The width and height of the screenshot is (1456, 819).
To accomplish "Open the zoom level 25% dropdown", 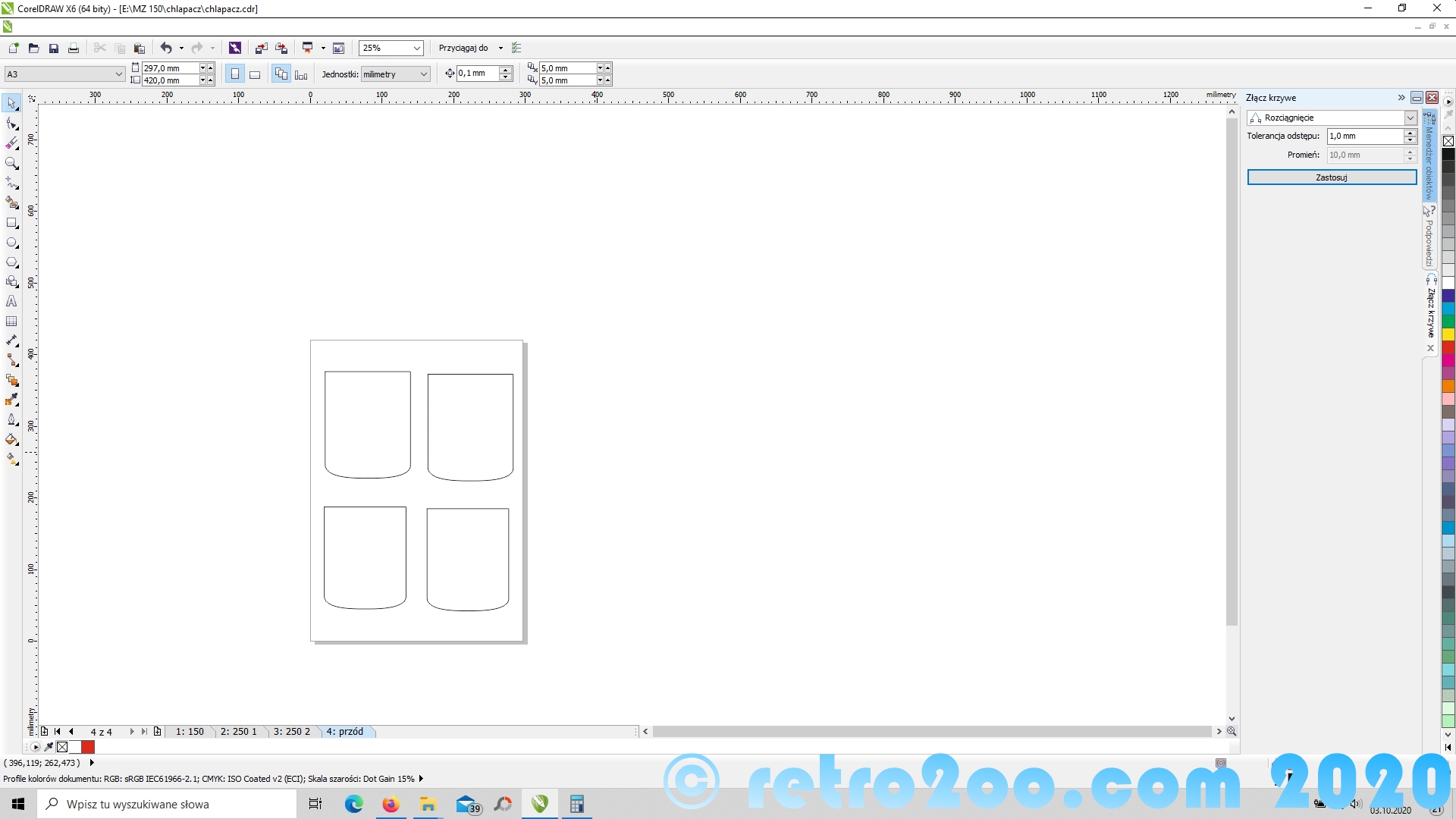I will [416, 48].
